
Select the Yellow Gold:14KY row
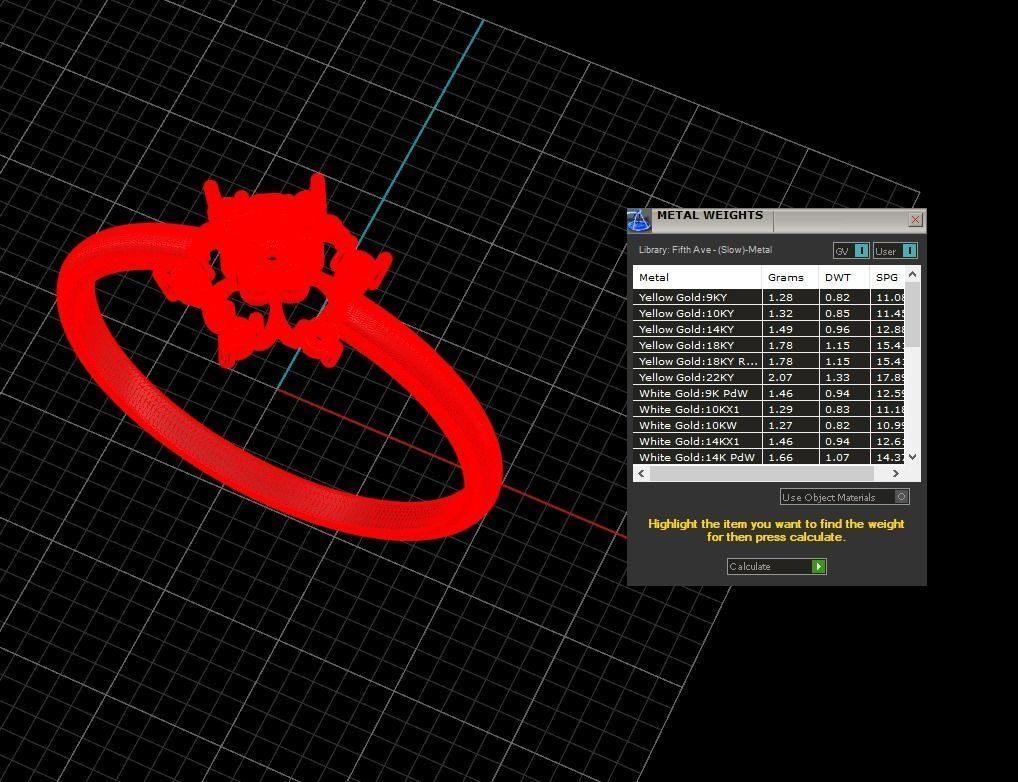pyautogui.click(x=769, y=329)
